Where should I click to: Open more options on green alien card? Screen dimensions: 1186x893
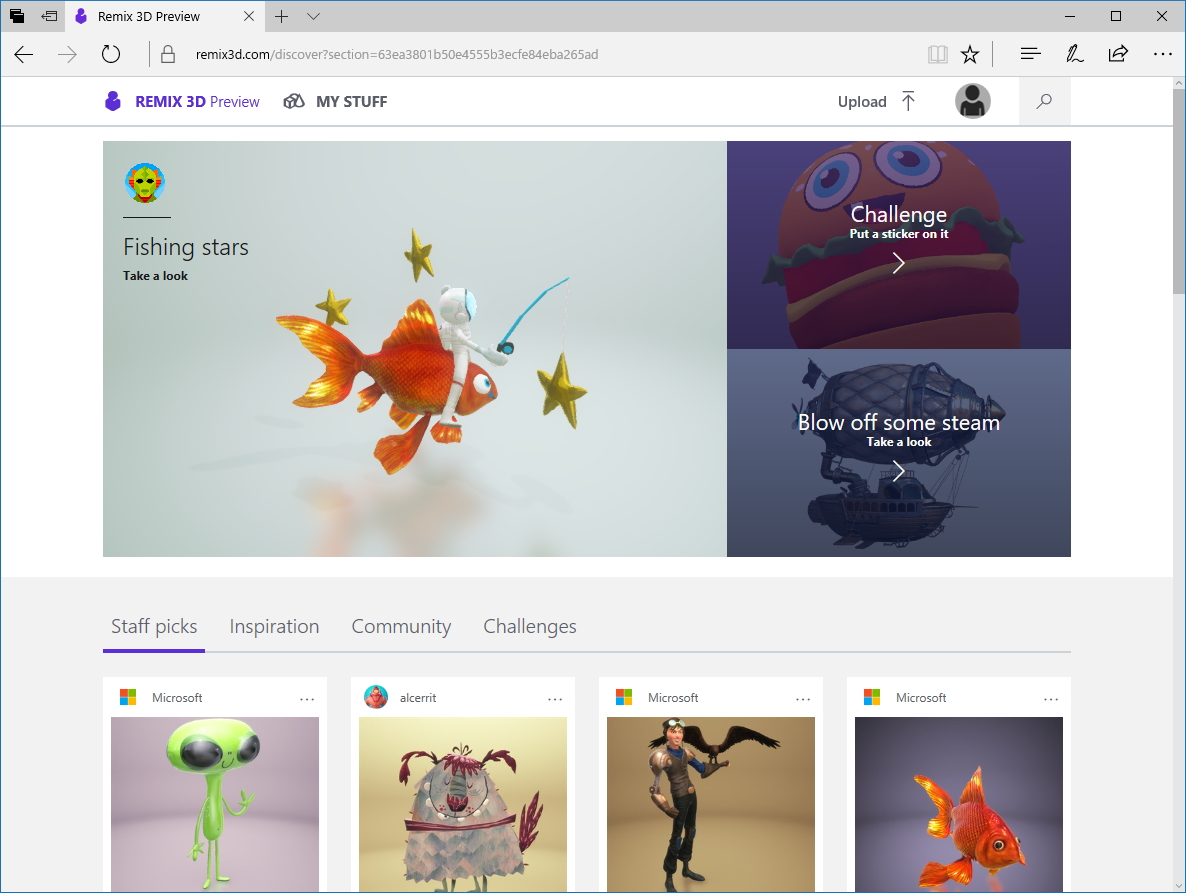point(307,699)
